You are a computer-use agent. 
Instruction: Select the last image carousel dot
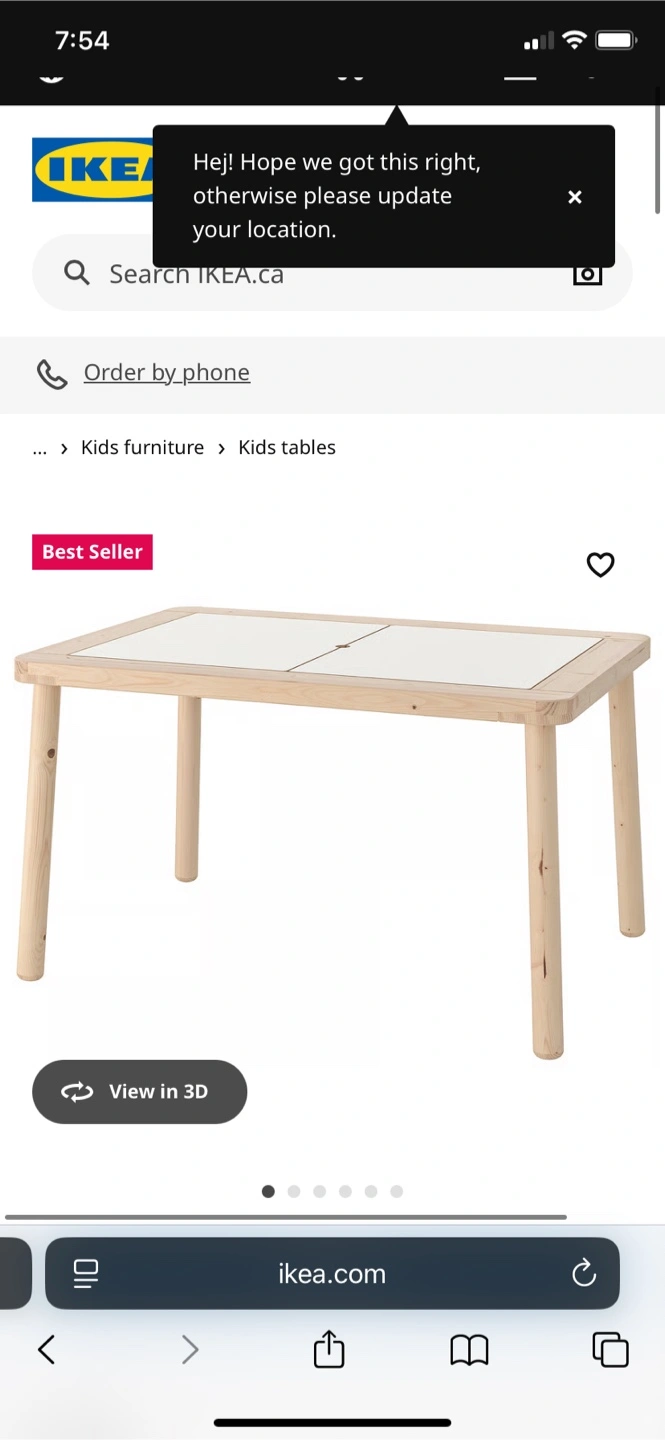coord(397,1191)
